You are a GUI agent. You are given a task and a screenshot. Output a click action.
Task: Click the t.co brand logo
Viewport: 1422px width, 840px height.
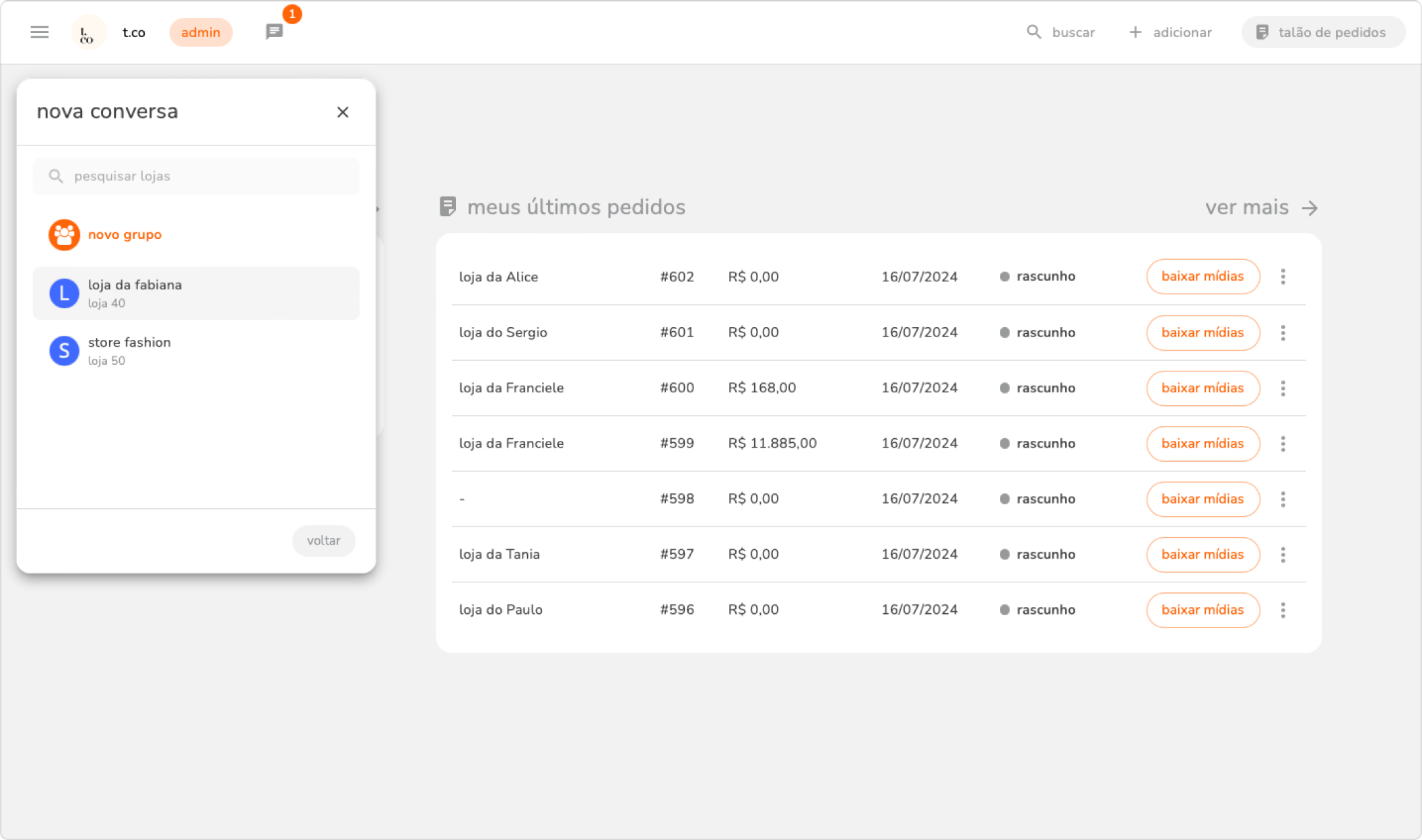click(88, 33)
